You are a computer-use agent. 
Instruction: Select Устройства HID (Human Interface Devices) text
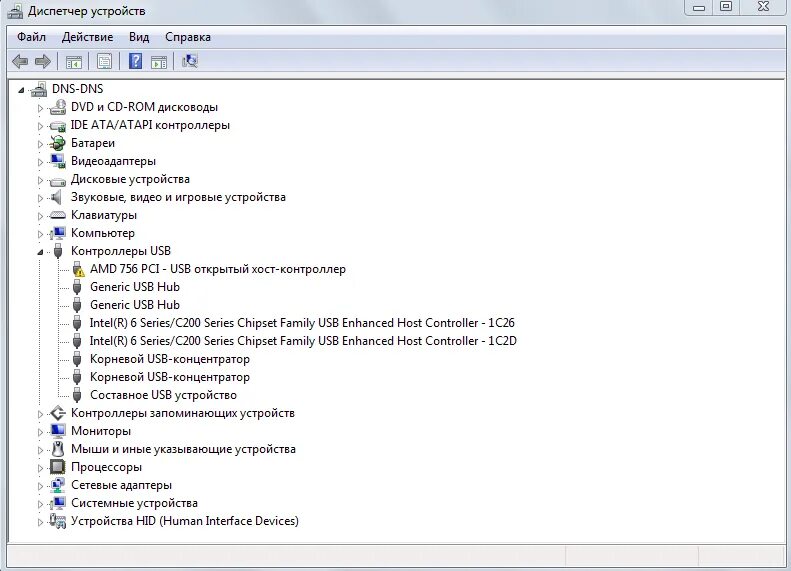185,521
